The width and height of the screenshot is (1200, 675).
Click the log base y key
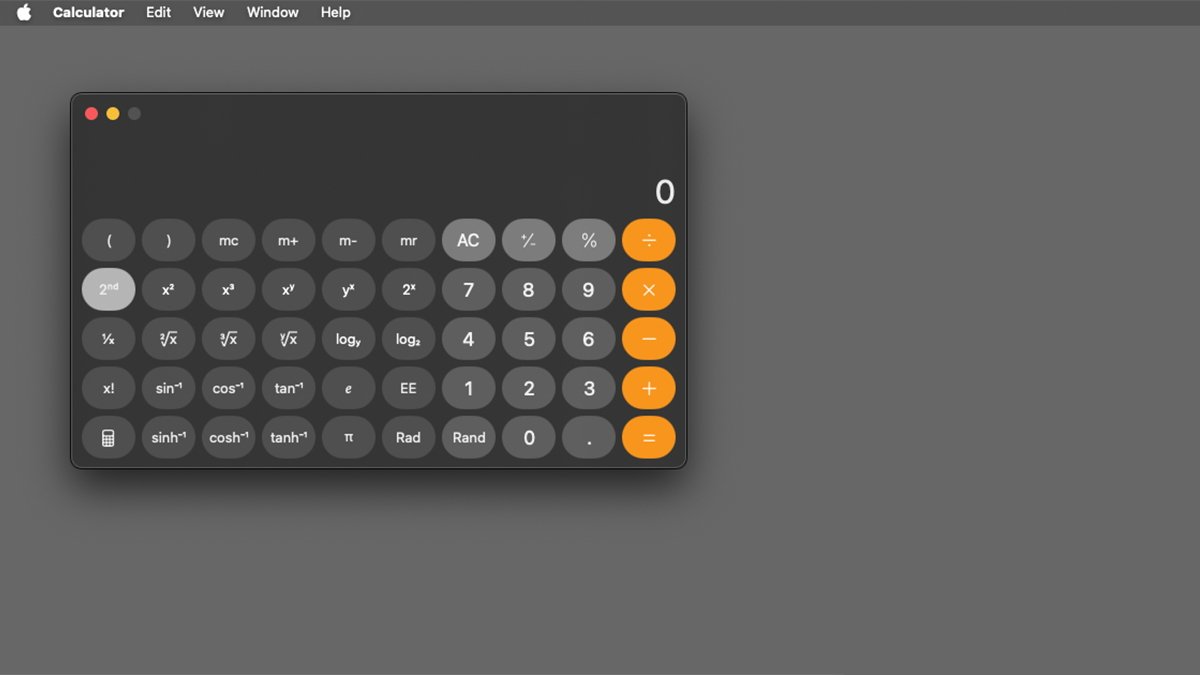pos(348,339)
